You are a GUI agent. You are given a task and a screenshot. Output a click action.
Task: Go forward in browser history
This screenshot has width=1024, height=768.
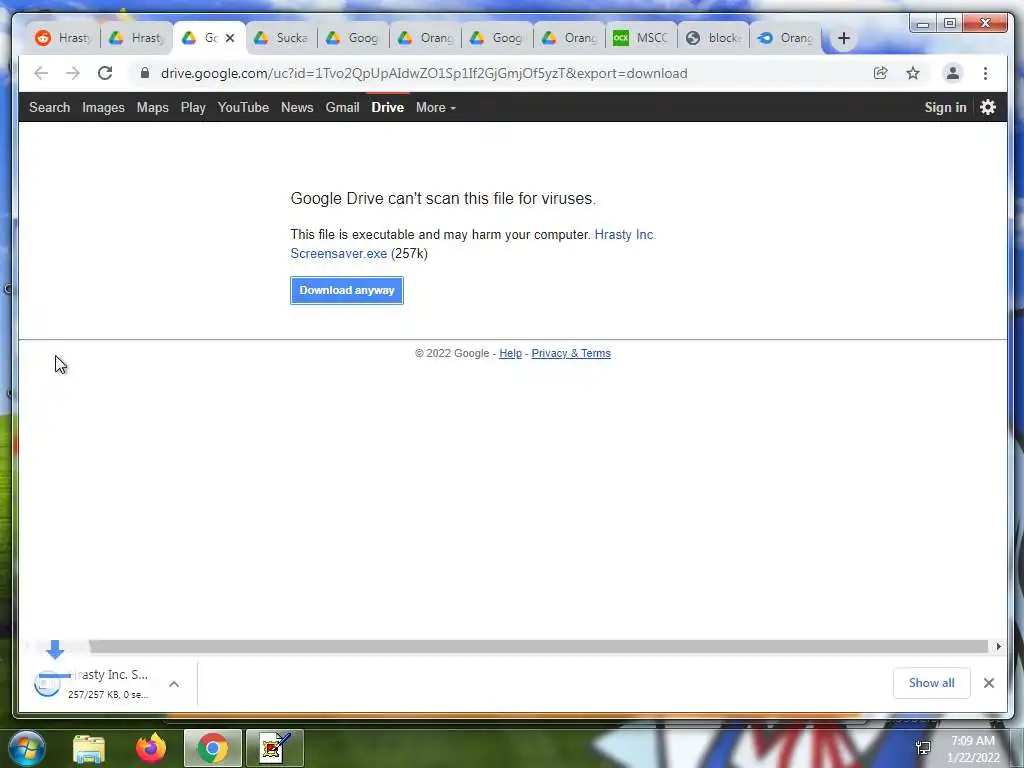pyautogui.click(x=72, y=73)
